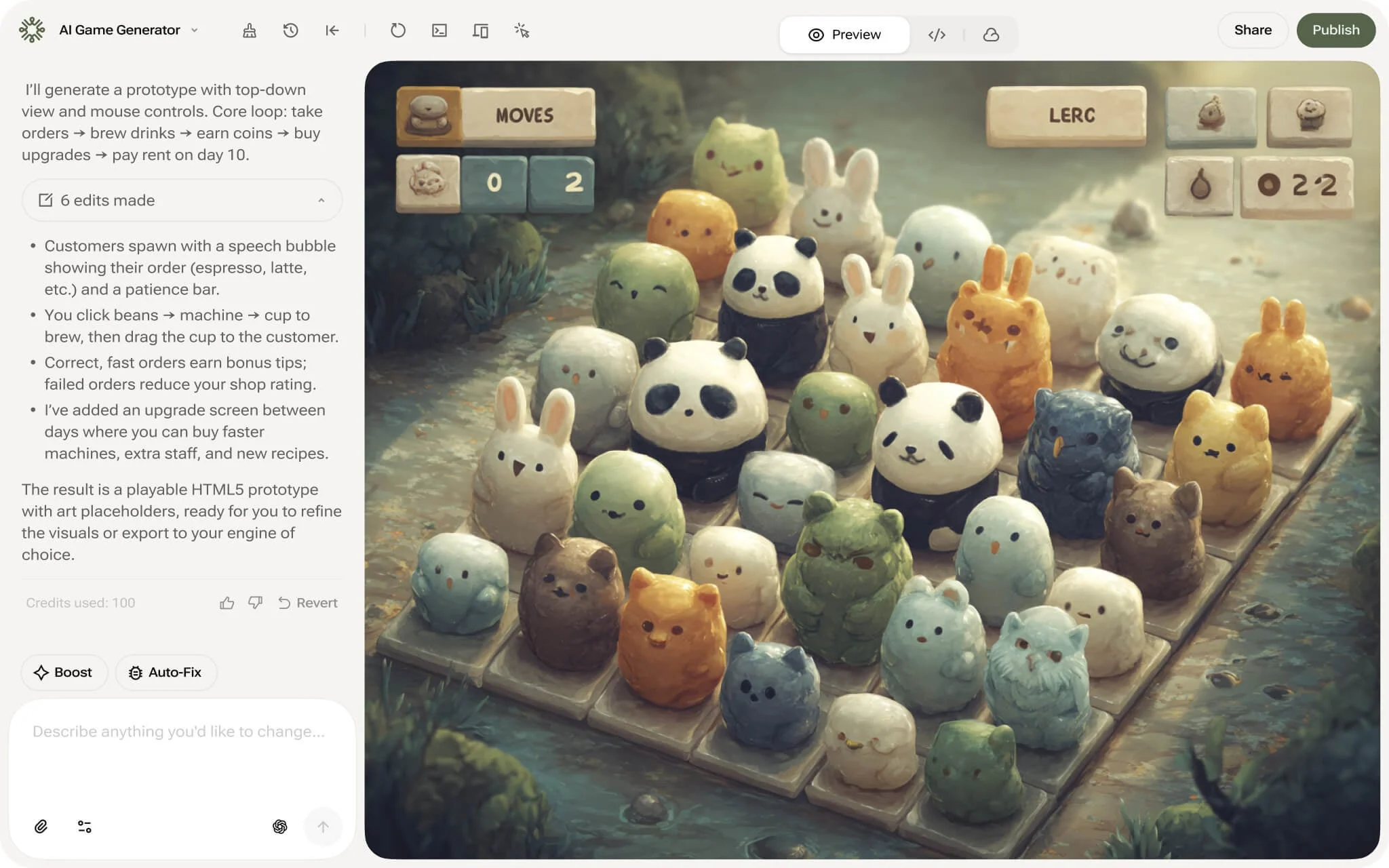The width and height of the screenshot is (1389, 868).
Task: Open the cloud deployment tab
Action: (991, 35)
